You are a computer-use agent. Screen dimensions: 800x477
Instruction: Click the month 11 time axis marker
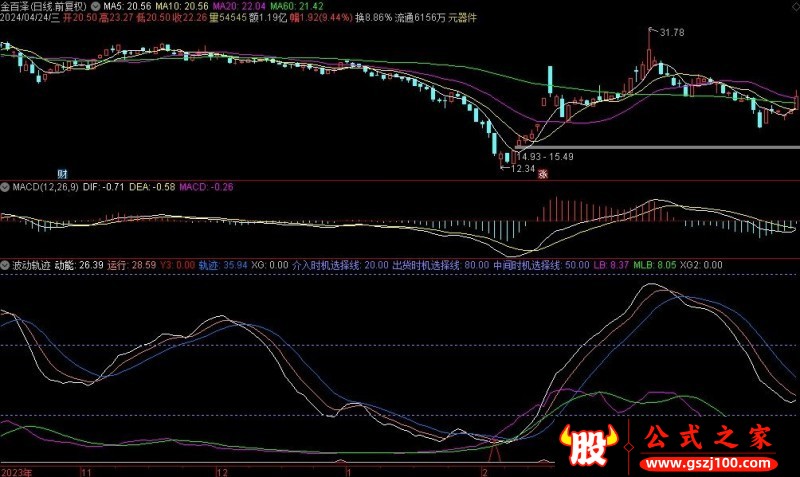click(x=86, y=472)
